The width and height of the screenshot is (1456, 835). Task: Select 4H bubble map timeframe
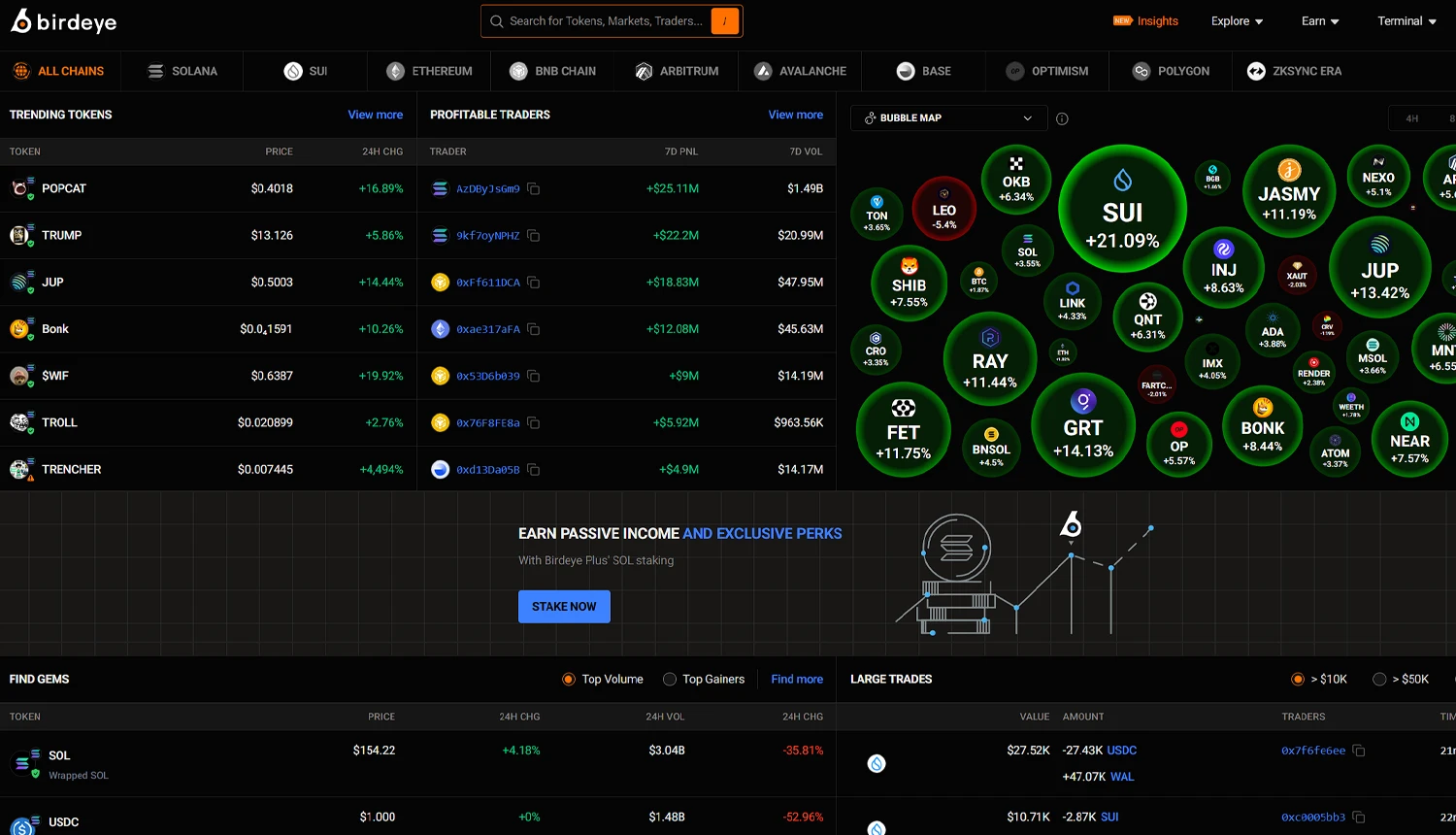pos(1412,118)
